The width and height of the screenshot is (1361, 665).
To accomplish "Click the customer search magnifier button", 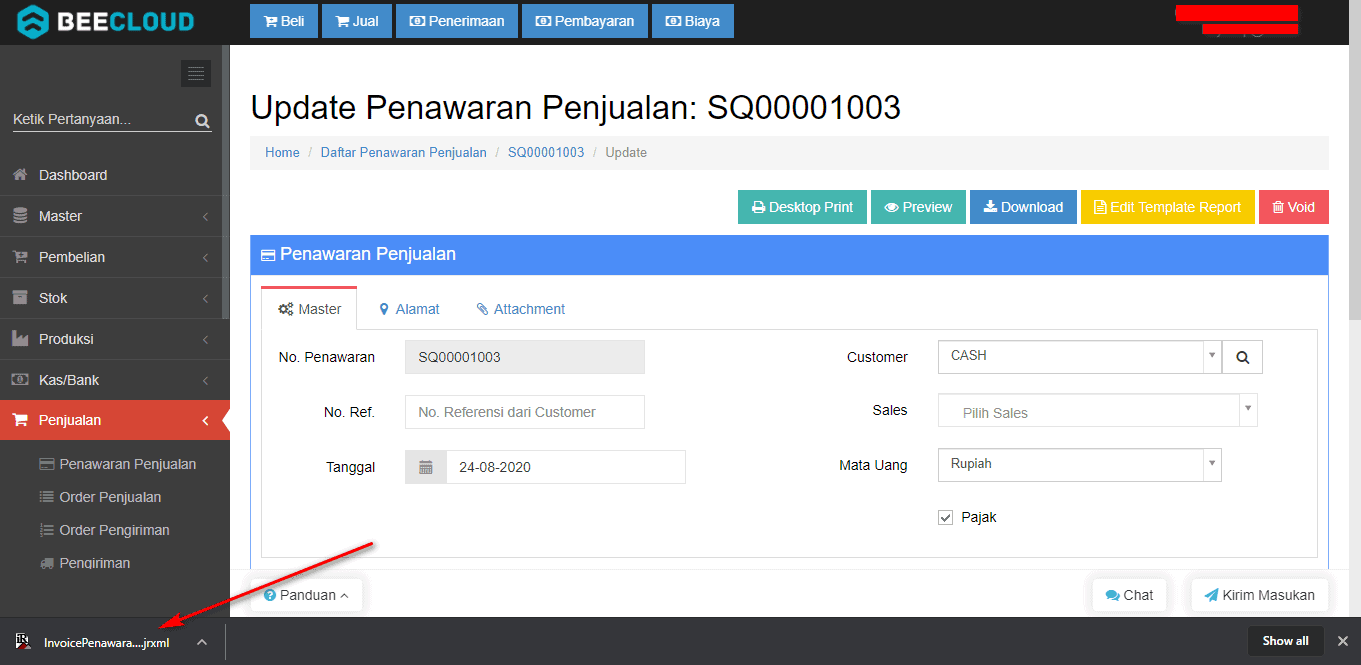I will coord(1242,357).
